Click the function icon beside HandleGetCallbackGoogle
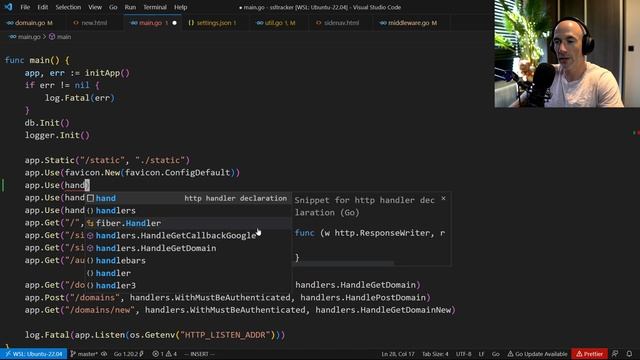640x360 pixels. (x=90, y=236)
